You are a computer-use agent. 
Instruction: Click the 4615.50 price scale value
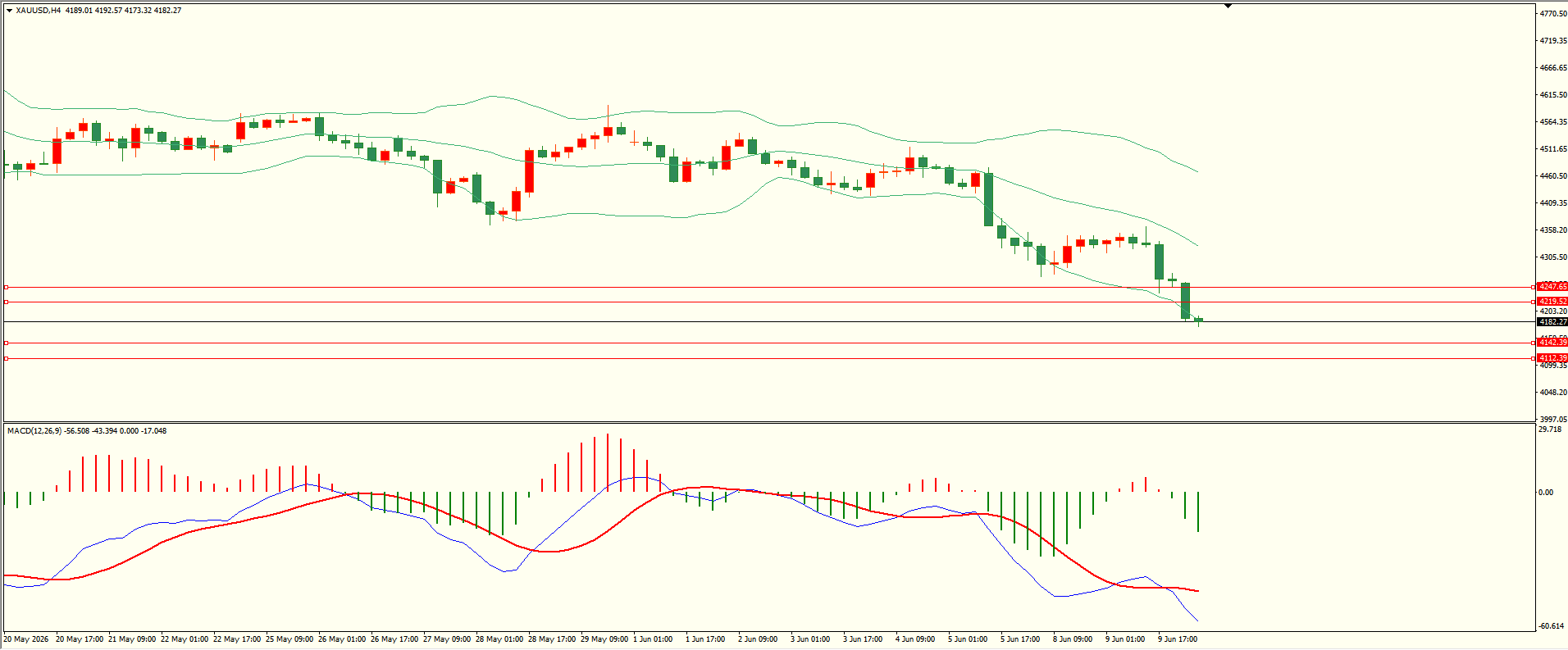tap(1553, 95)
